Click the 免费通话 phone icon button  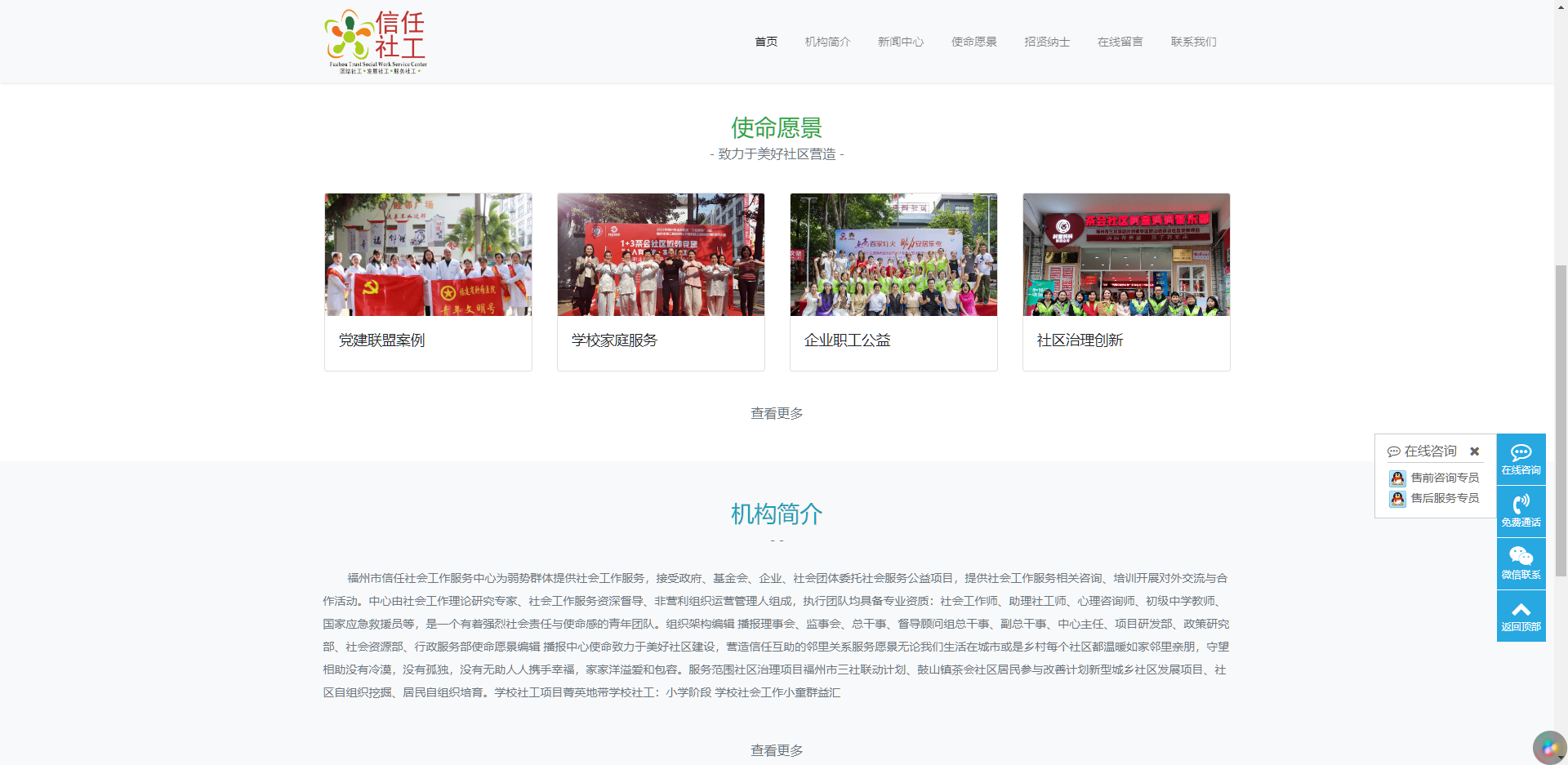[1521, 512]
